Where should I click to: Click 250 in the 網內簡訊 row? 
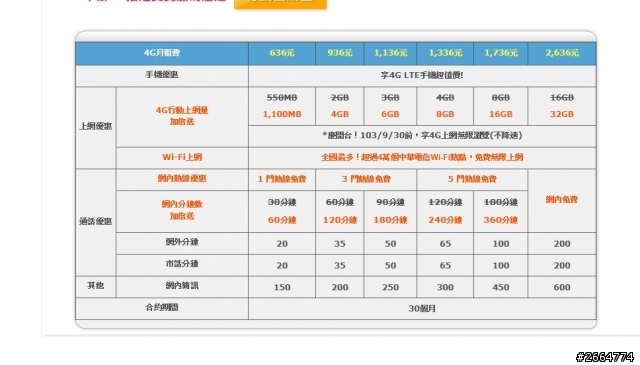pos(390,287)
